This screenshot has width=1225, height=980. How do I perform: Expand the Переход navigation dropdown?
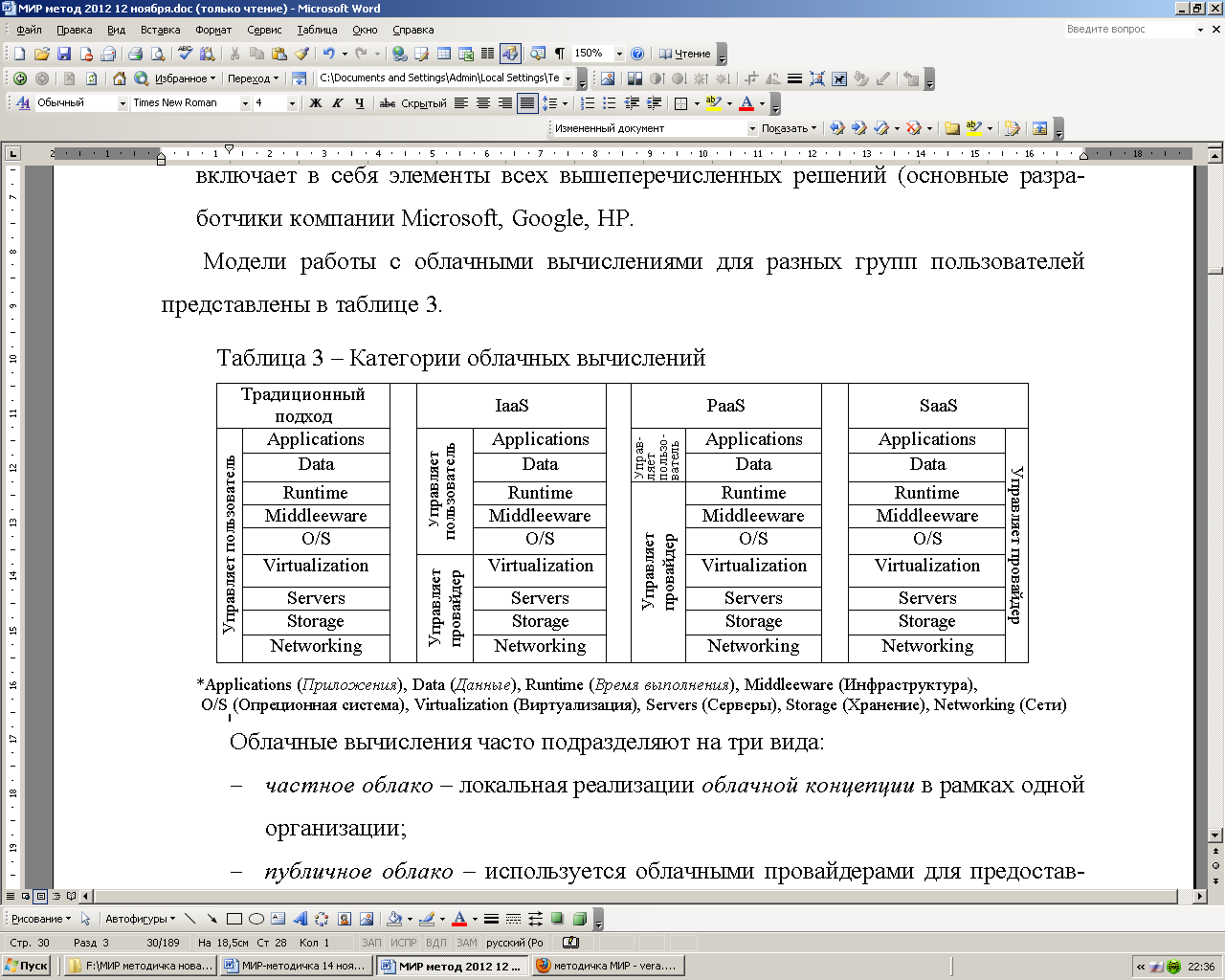[x=253, y=78]
